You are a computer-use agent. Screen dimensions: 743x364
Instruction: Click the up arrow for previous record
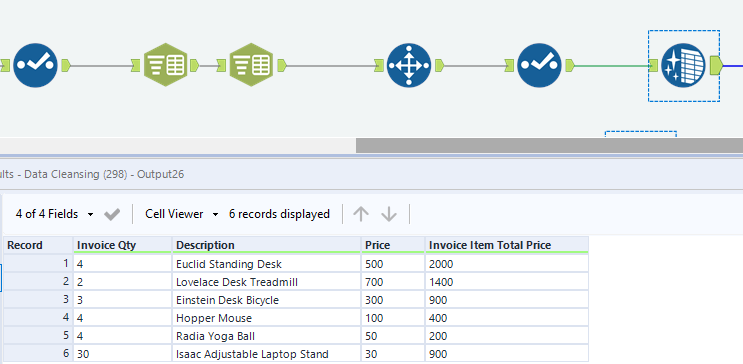tap(361, 214)
